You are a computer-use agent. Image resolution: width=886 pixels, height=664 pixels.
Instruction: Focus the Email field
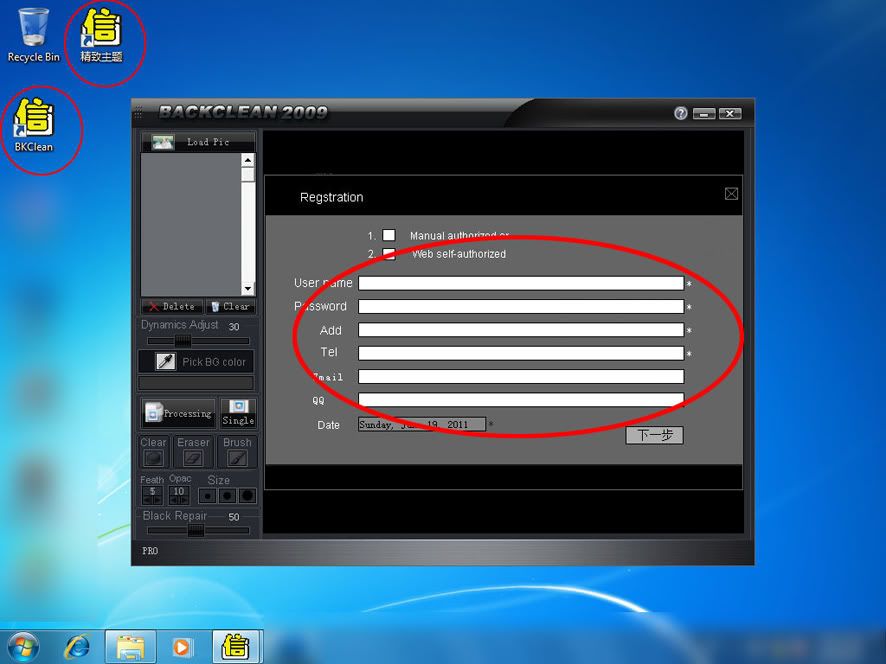point(521,376)
